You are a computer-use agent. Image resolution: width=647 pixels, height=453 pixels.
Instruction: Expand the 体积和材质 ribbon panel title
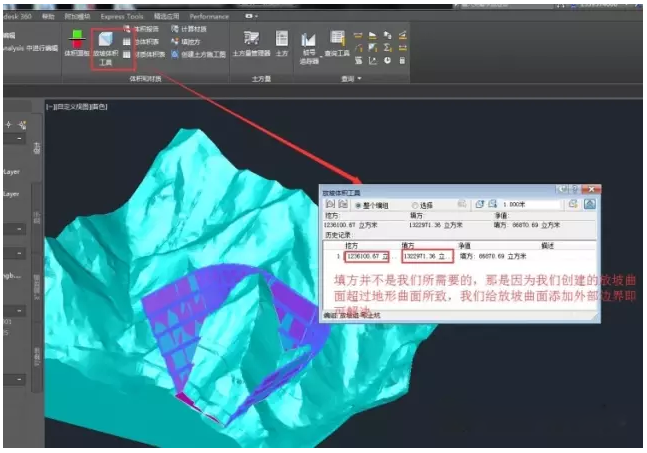coord(146,77)
